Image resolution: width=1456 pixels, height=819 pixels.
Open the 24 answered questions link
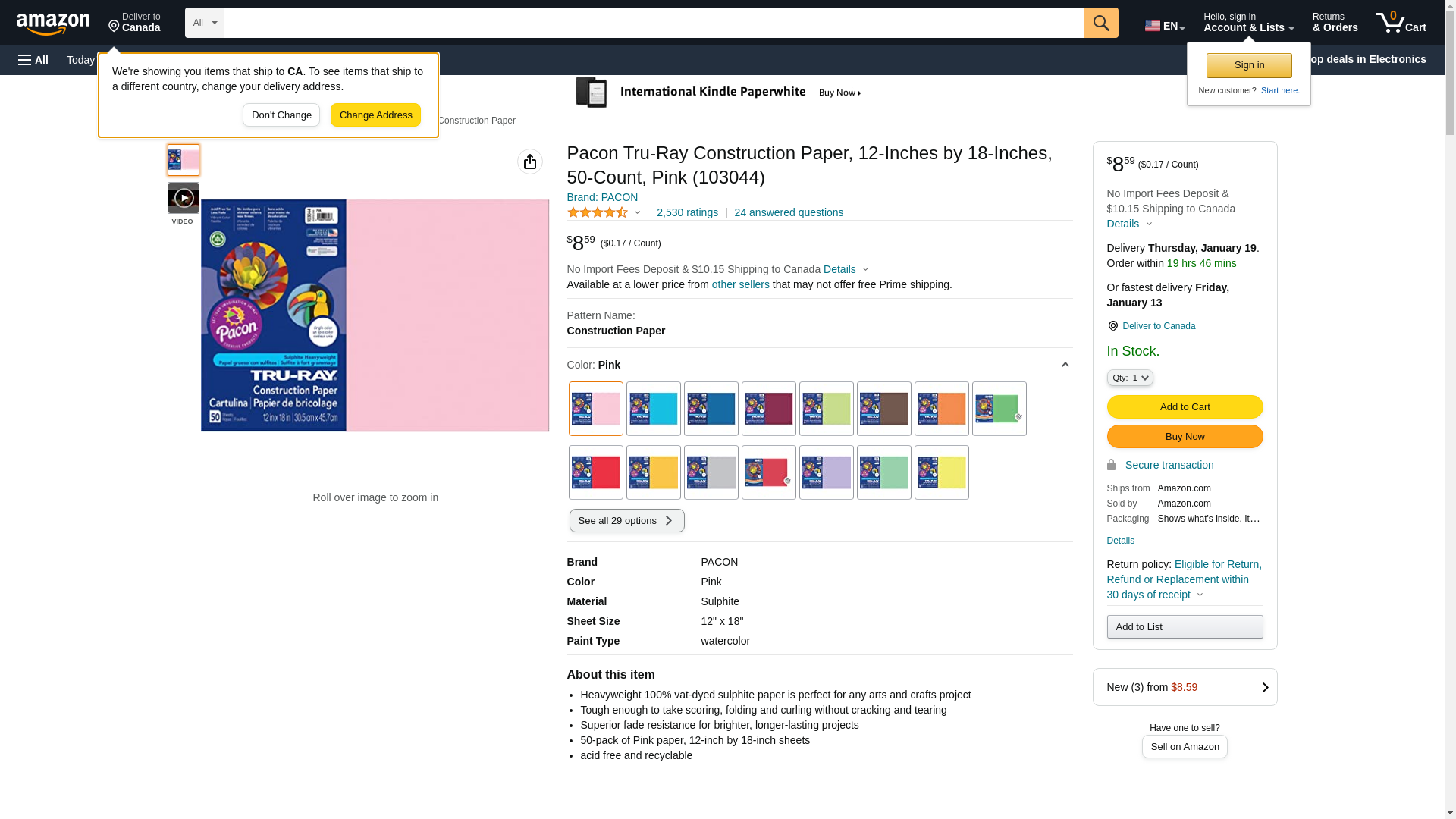pos(788,213)
